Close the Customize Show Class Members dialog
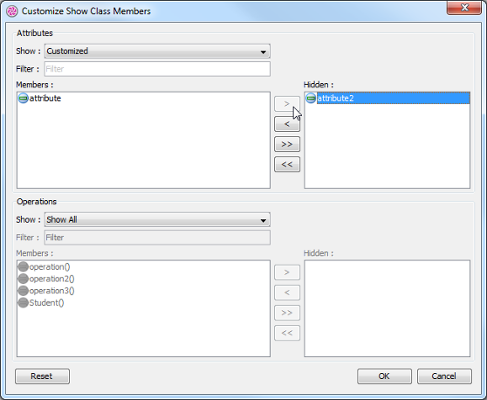 coord(464,7)
